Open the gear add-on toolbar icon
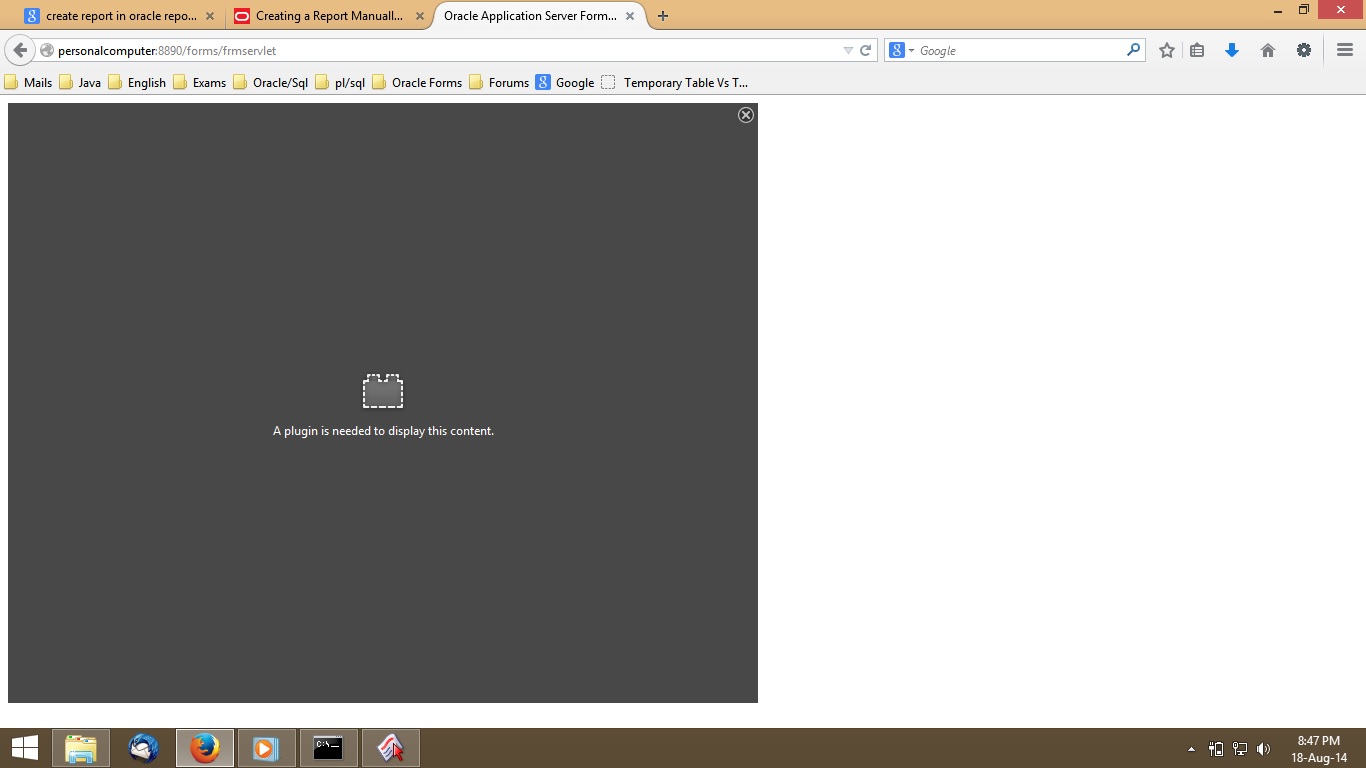 pos(1304,50)
